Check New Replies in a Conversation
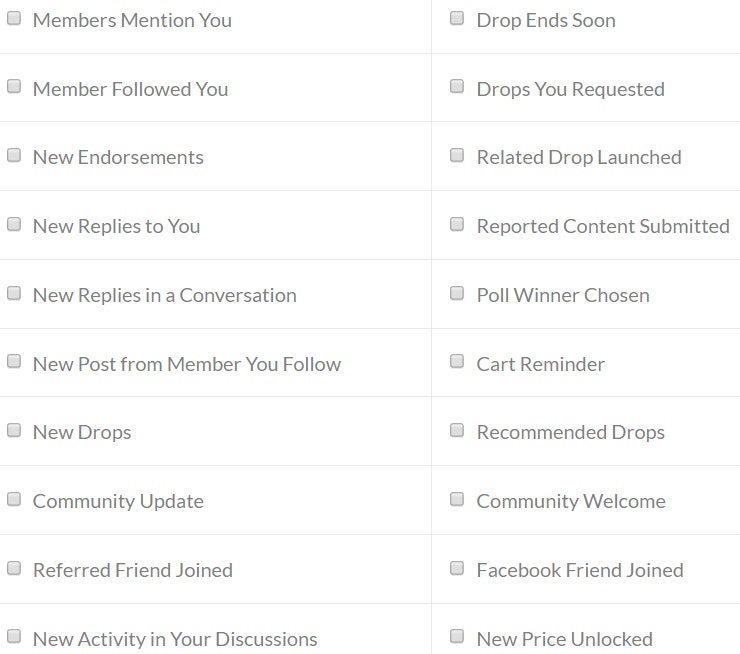Screen dimensions: 740x654 click(14, 293)
